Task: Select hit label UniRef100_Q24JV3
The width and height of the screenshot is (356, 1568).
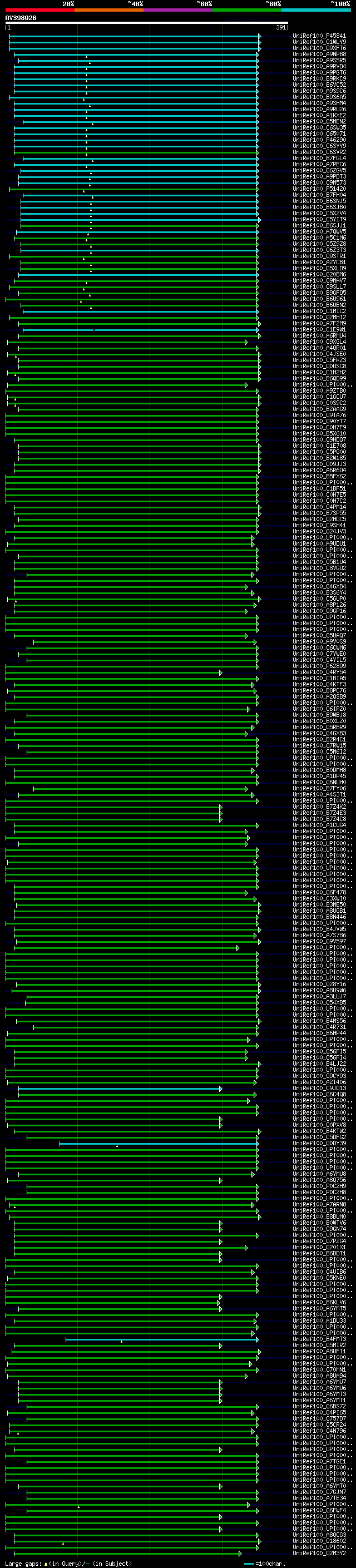Action: tap(319, 531)
